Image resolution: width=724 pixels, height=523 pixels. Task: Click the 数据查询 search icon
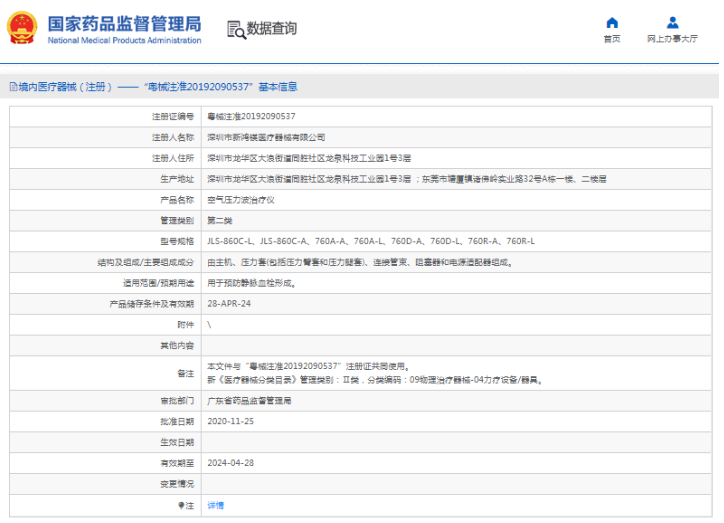(236, 30)
